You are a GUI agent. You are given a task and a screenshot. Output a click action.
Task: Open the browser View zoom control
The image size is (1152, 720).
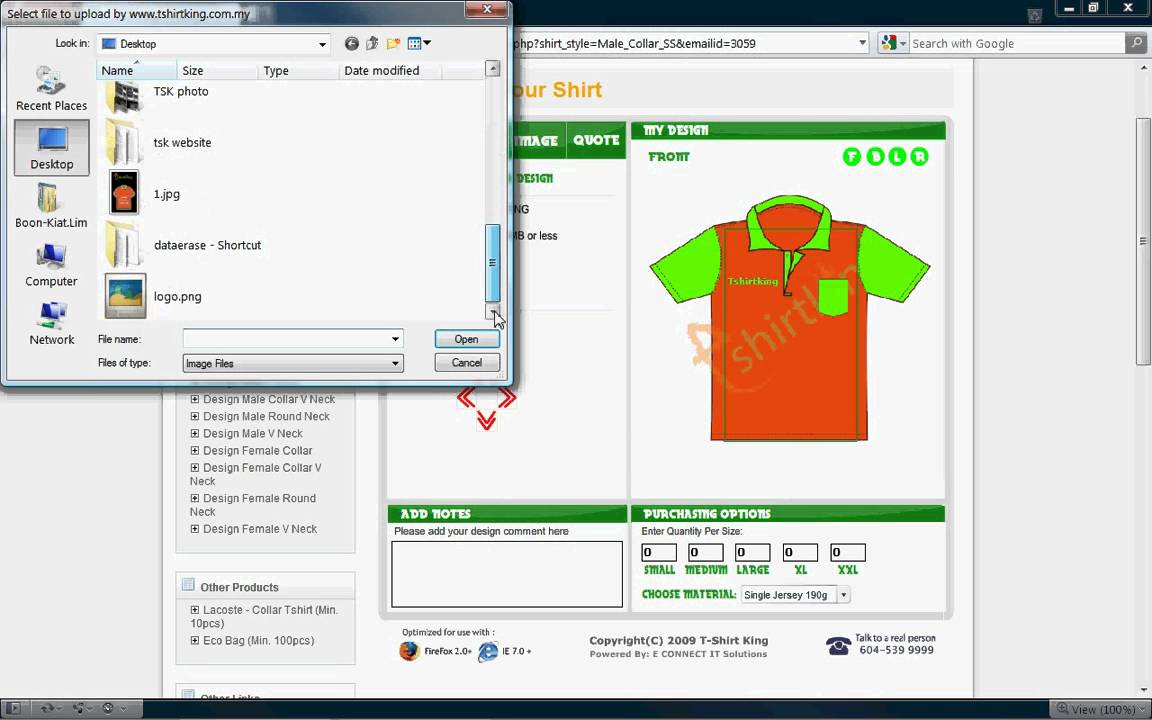pos(1099,709)
